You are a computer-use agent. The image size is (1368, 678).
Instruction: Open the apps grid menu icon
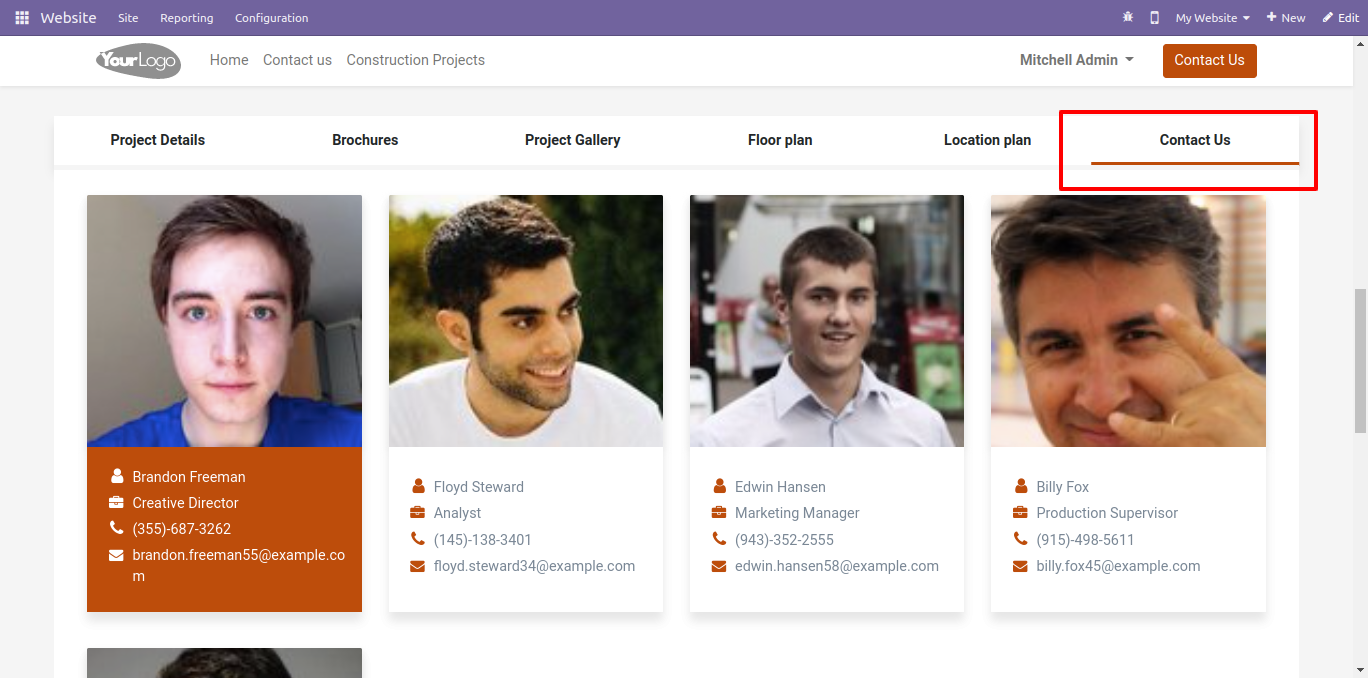[x=22, y=18]
